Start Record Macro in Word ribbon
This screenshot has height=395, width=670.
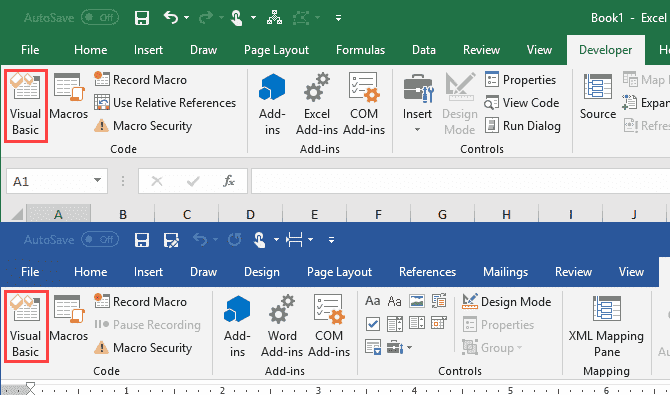point(140,302)
